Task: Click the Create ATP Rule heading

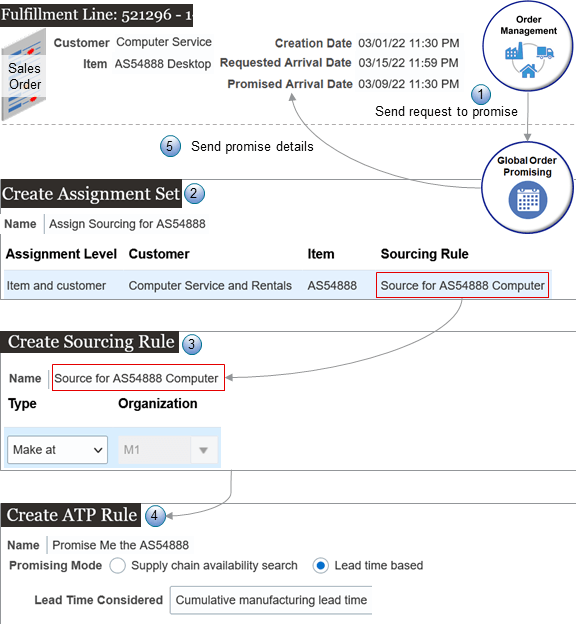Action: pyautogui.click(x=71, y=515)
